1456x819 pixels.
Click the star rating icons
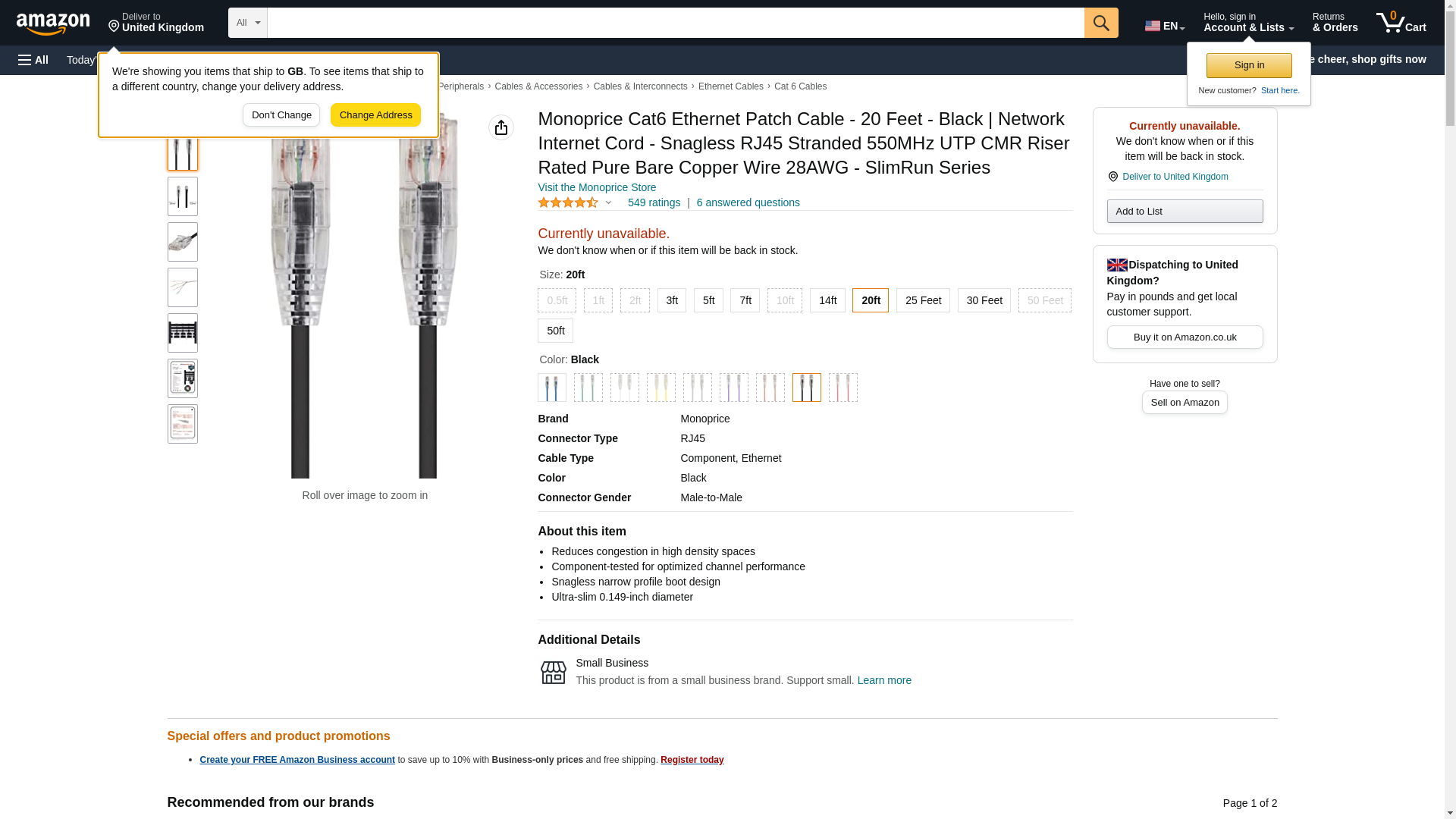pos(568,202)
